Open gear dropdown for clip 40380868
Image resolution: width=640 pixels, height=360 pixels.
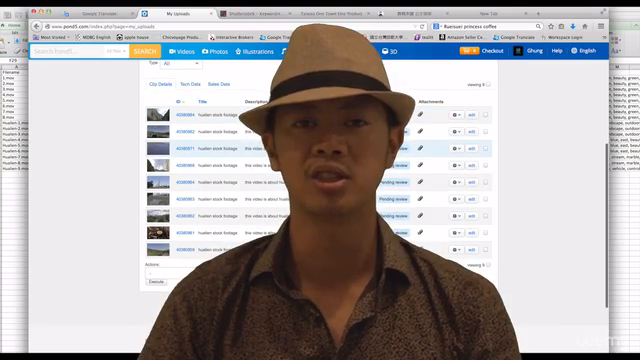tap(456, 165)
